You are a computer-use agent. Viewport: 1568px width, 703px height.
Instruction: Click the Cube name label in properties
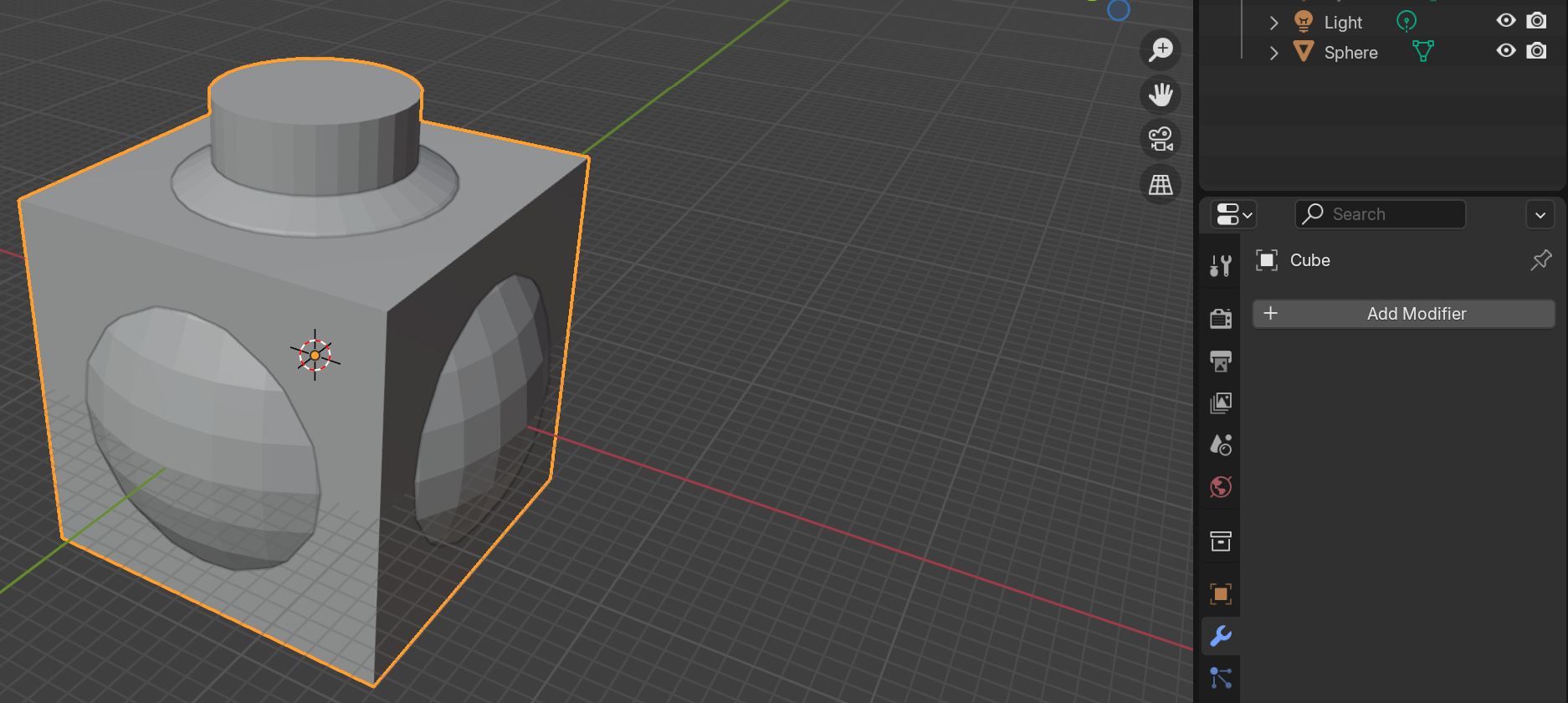point(1310,260)
